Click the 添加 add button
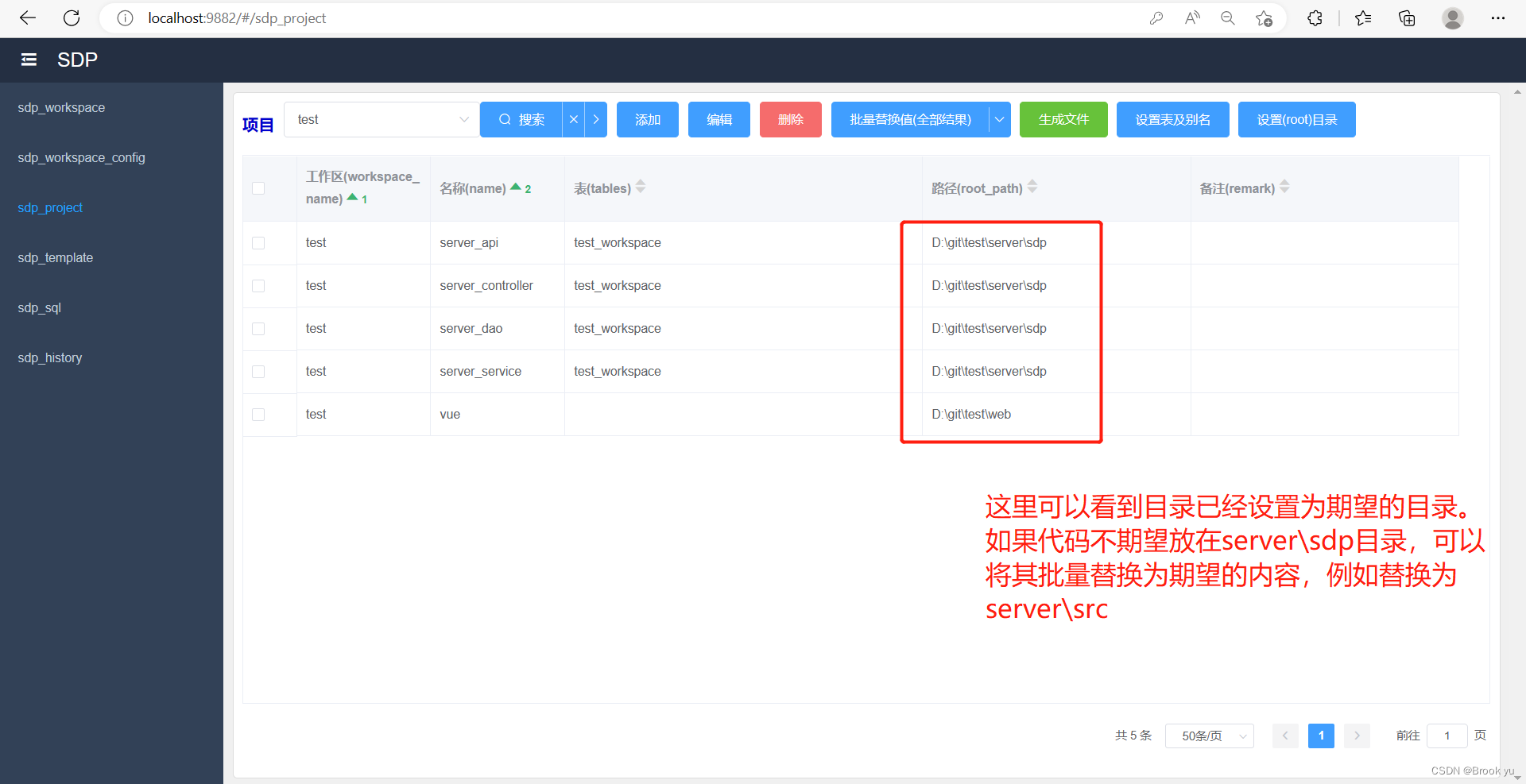The width and height of the screenshot is (1526, 784). 648,119
